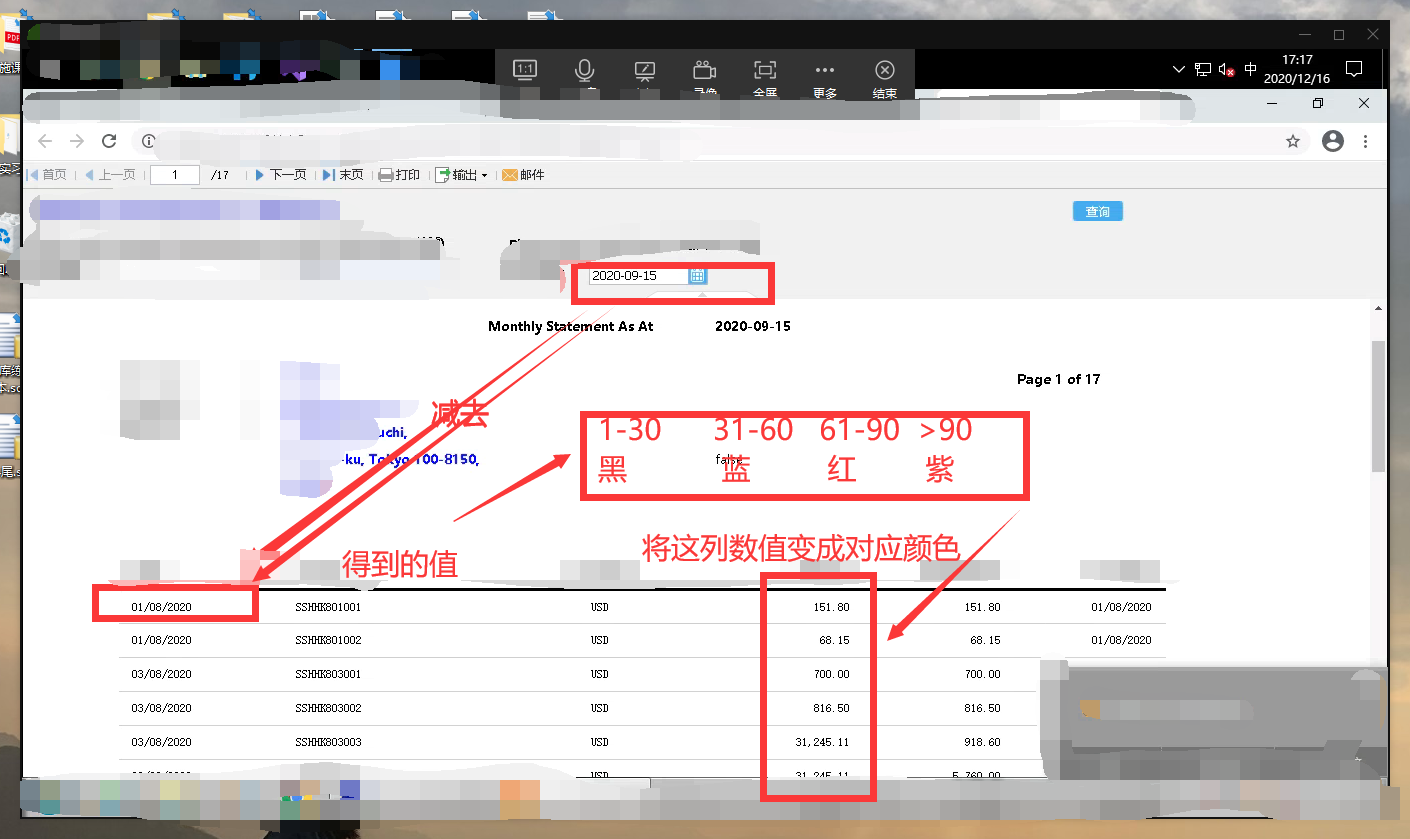
Task: Click the 918.60 balance value
Action: (982, 742)
